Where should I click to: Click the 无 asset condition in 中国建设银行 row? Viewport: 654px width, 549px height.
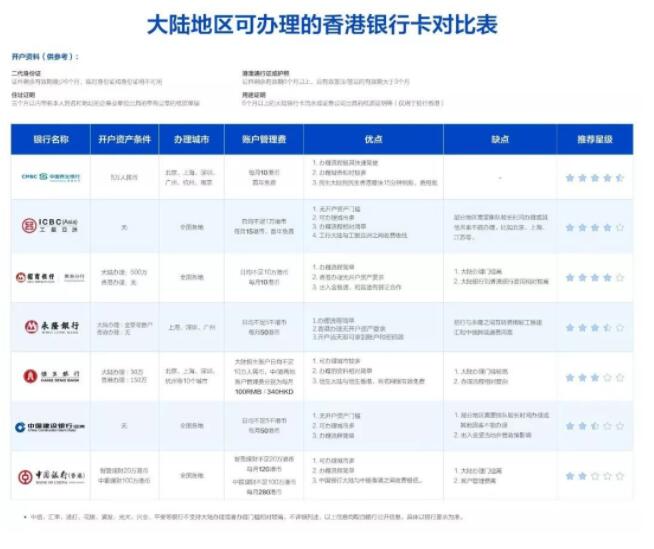pos(124,426)
